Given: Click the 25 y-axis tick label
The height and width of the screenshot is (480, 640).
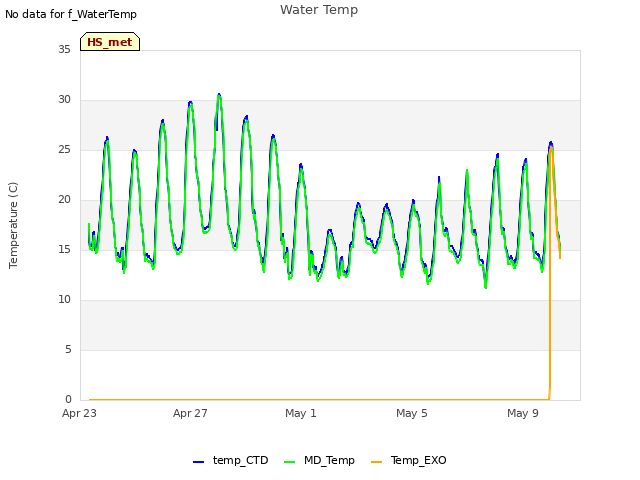Looking at the screenshot, I should [64, 149].
